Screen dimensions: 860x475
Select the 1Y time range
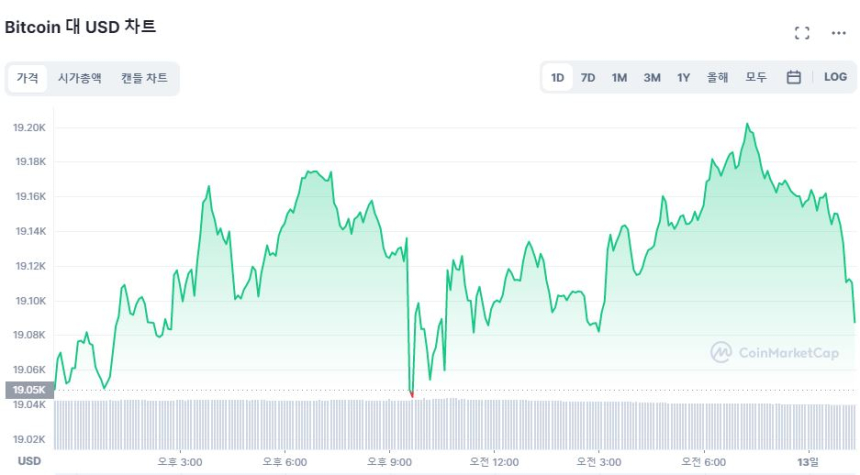(683, 77)
